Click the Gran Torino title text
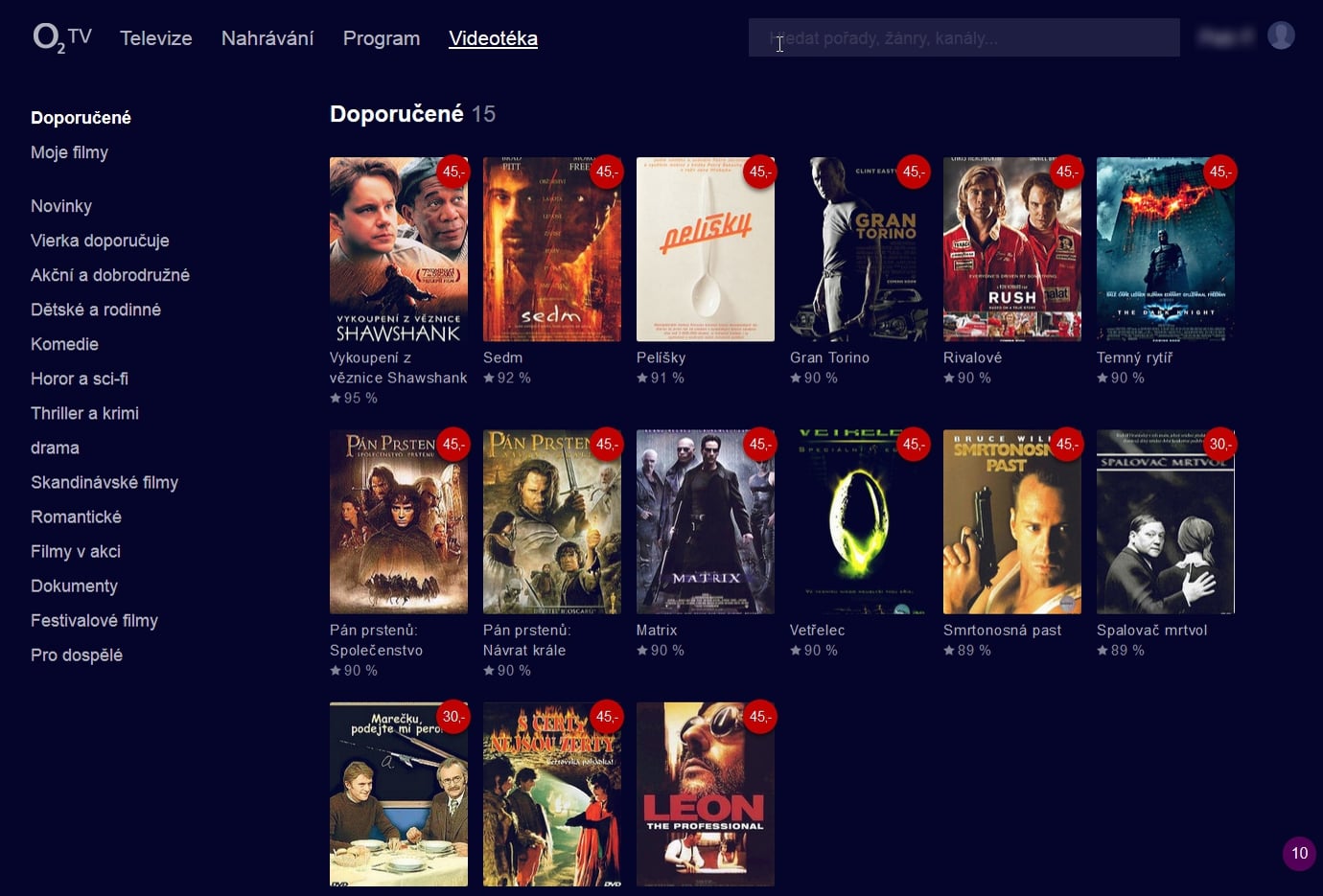1323x896 pixels. click(x=829, y=357)
